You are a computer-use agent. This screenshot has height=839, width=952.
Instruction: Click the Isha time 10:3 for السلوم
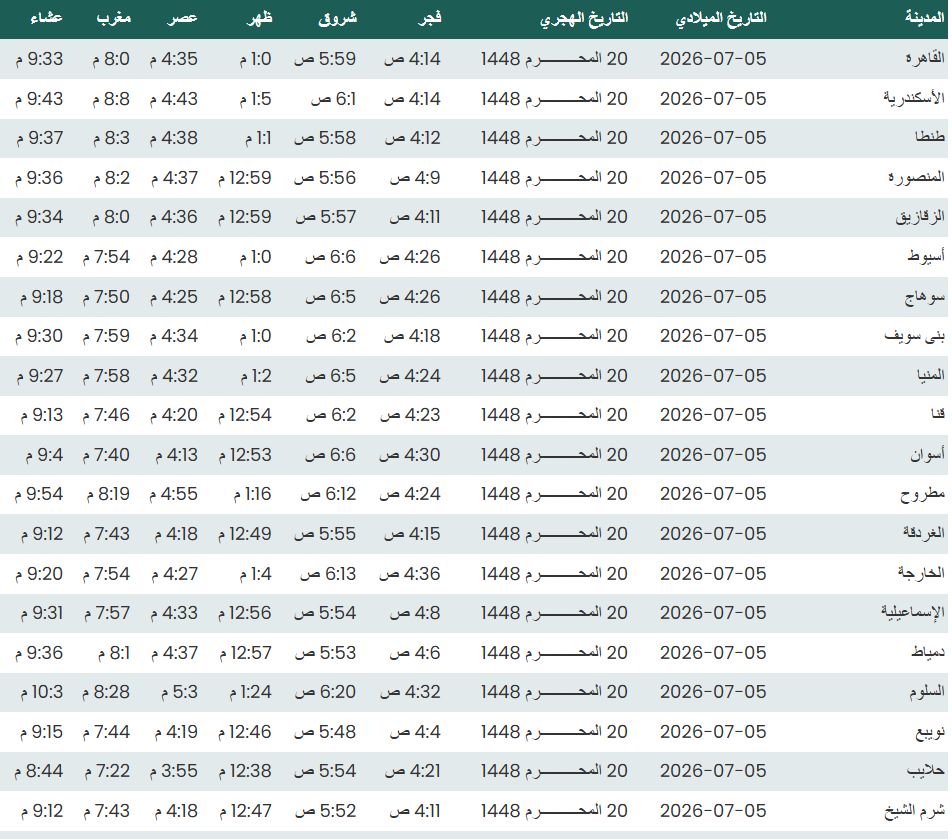click(x=42, y=692)
